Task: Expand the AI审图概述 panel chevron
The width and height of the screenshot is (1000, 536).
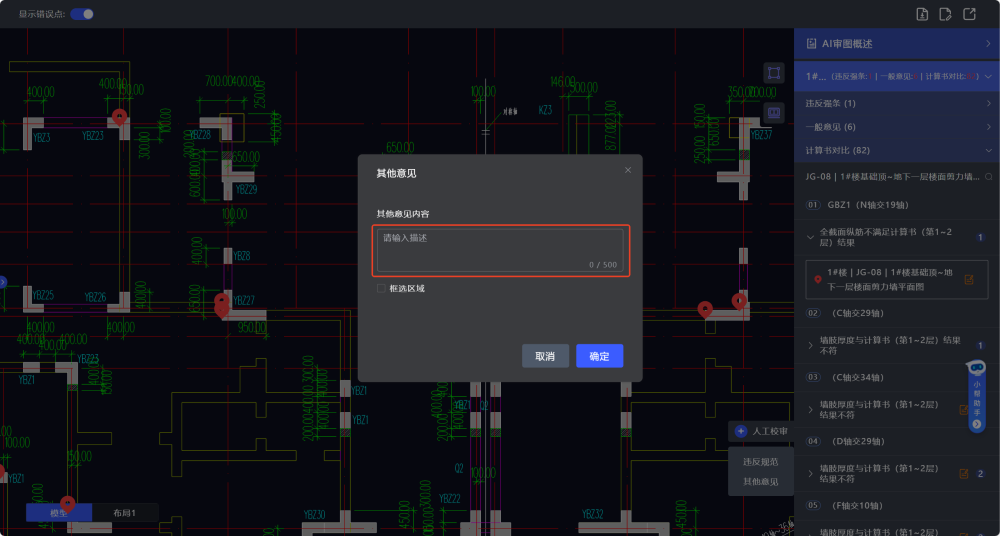Action: [988, 44]
